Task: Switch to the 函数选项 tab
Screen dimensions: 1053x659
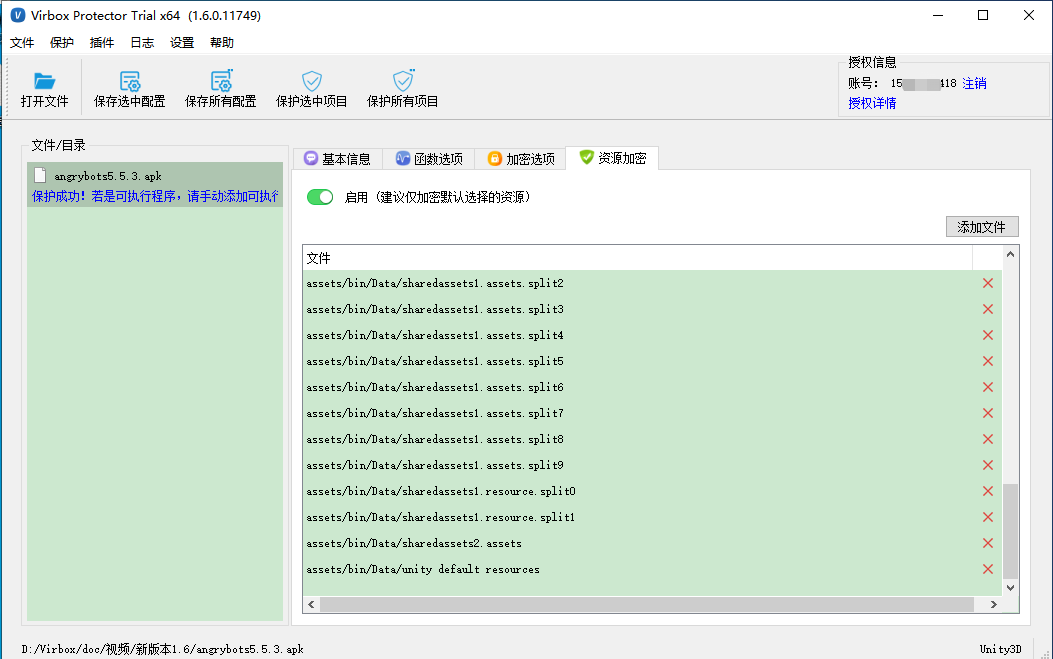Action: coord(430,159)
